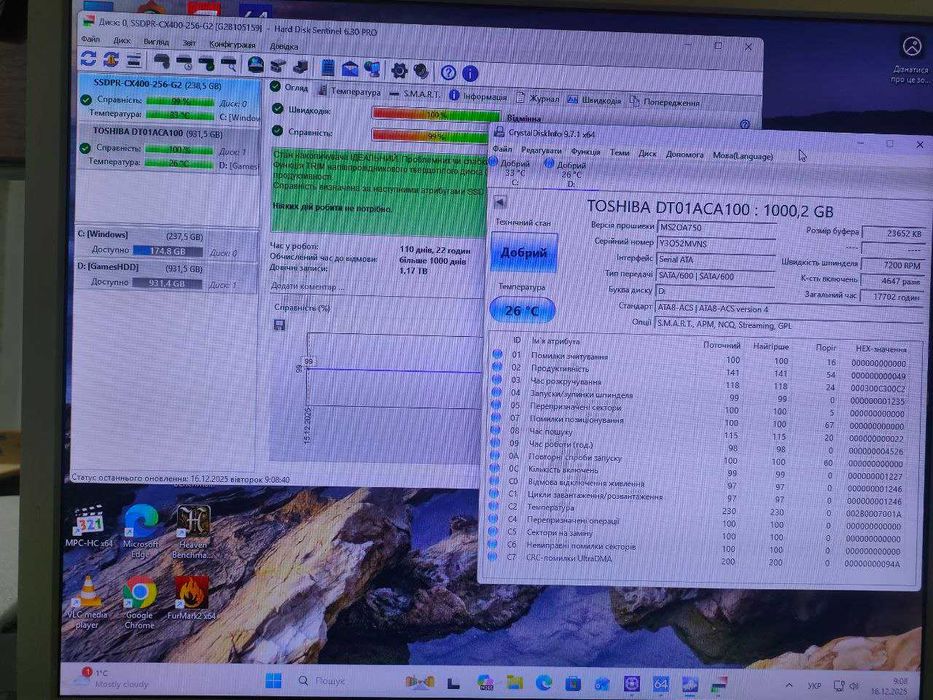
Task: Open the gear configuration icon in Hard Disk Sentinel
Action: pos(399,71)
